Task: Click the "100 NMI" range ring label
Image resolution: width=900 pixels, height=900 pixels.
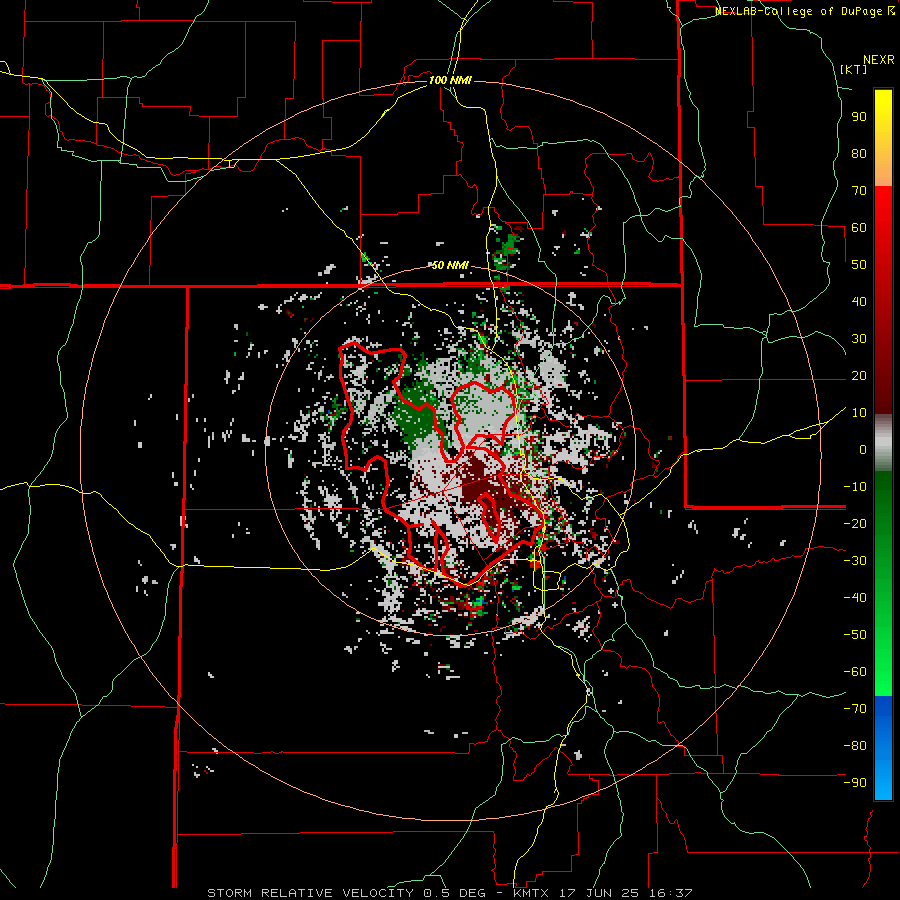Action: pos(450,80)
